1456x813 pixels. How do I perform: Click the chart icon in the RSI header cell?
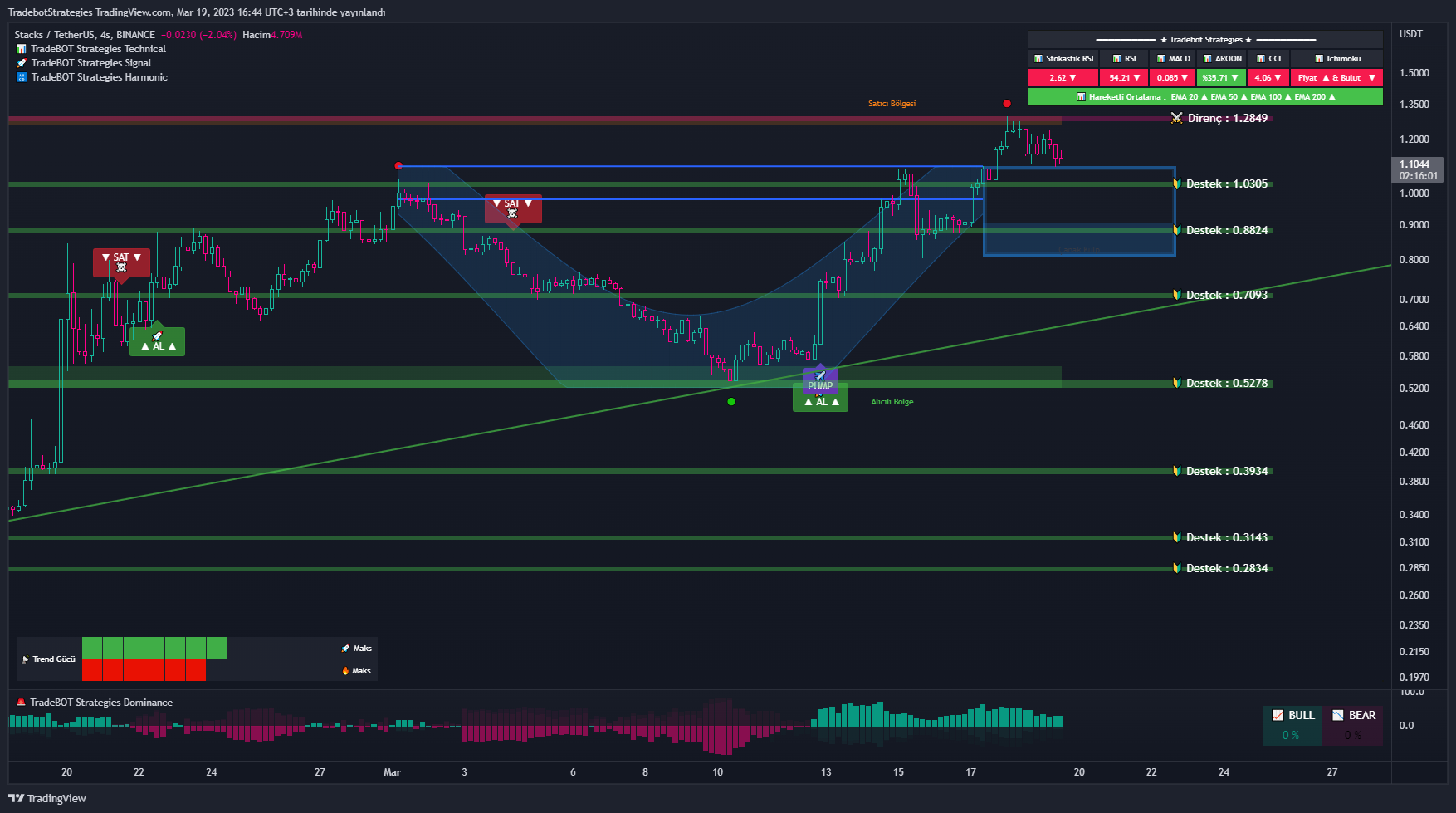click(1117, 59)
